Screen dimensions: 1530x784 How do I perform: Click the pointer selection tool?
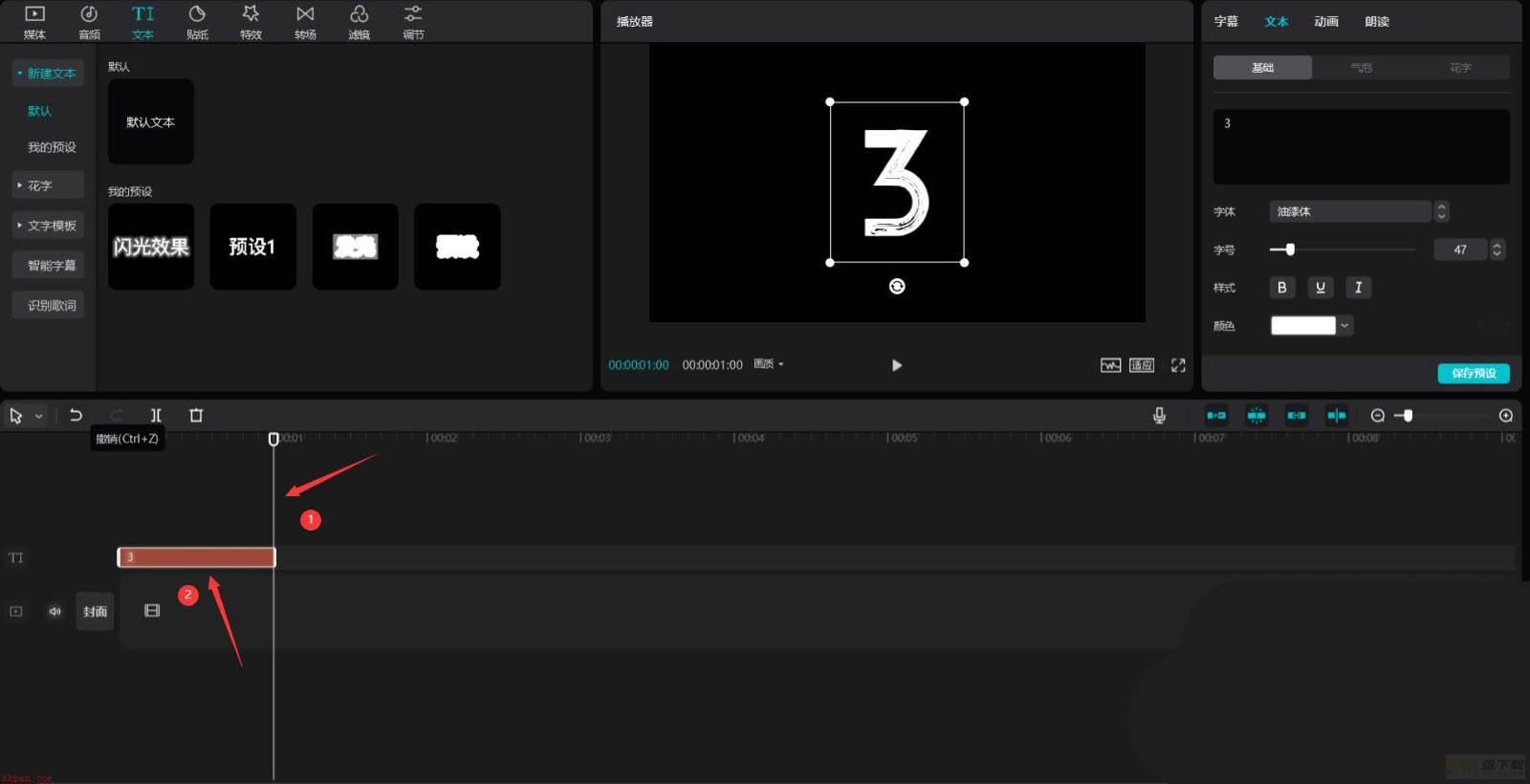click(15, 415)
